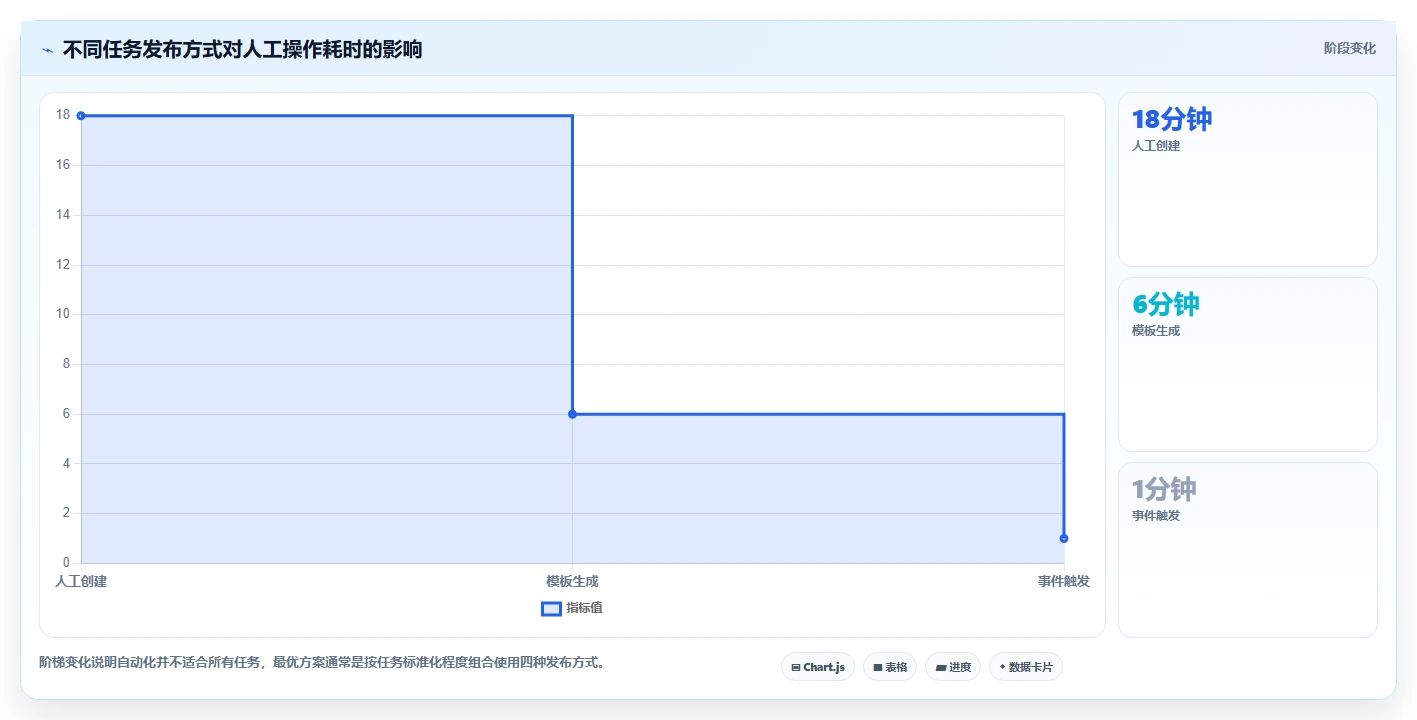Viewport: 1417px width, 720px height.
Task: Select the 数据卡片 tag button
Action: coord(1026,667)
